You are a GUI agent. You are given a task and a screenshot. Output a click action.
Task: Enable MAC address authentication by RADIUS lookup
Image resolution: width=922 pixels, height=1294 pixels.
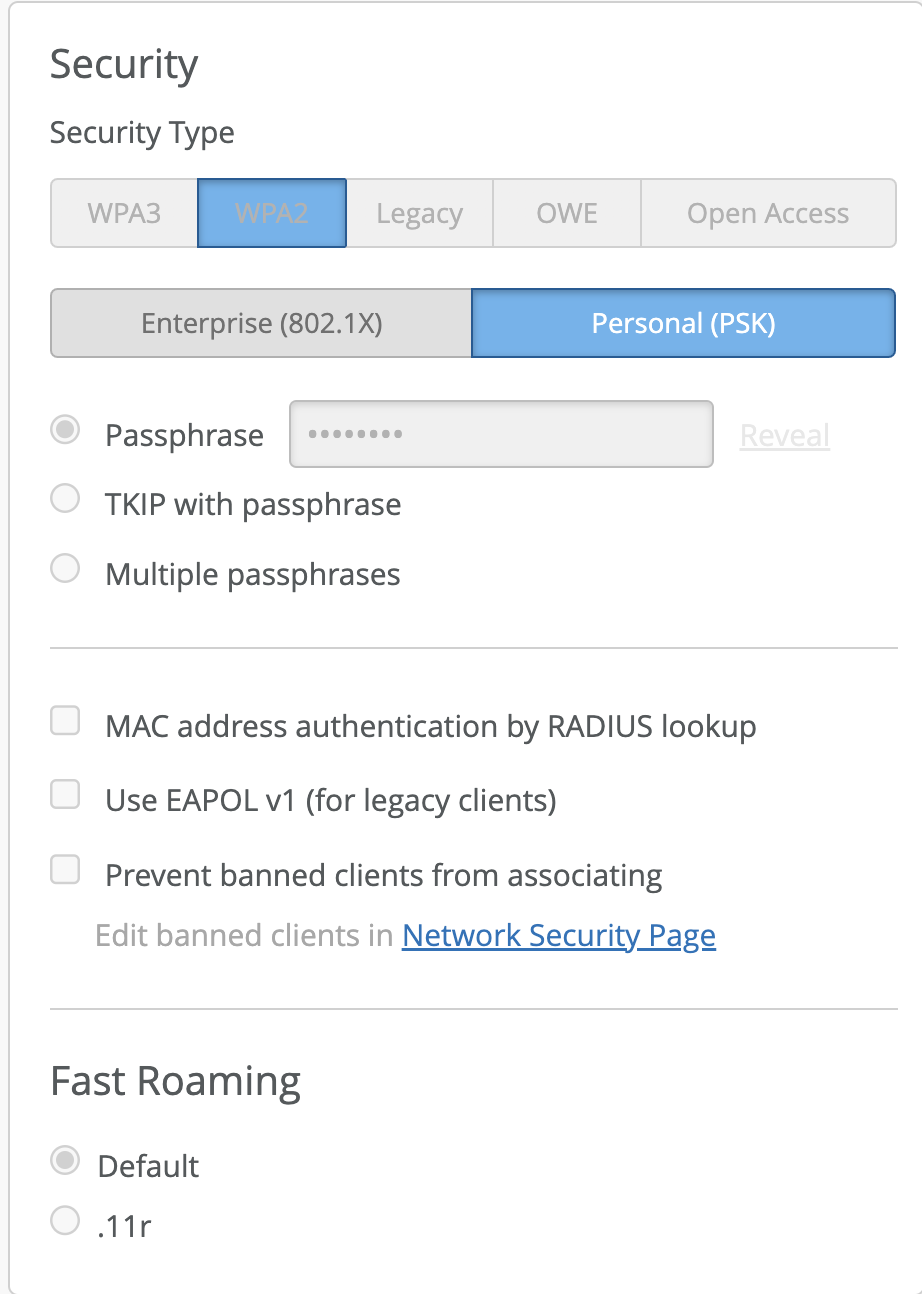pyautogui.click(x=64, y=719)
